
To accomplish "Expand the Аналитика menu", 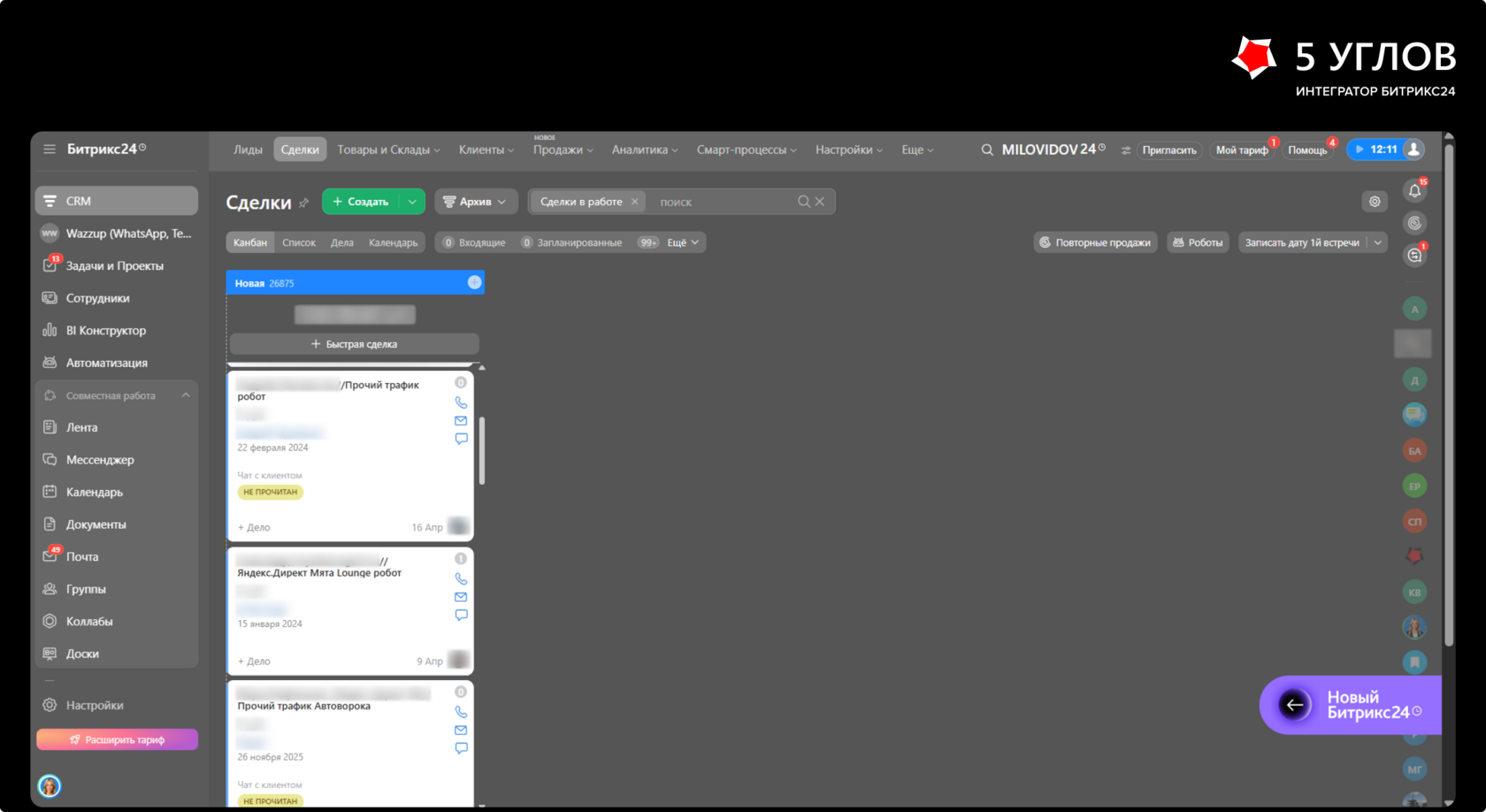I will [645, 150].
